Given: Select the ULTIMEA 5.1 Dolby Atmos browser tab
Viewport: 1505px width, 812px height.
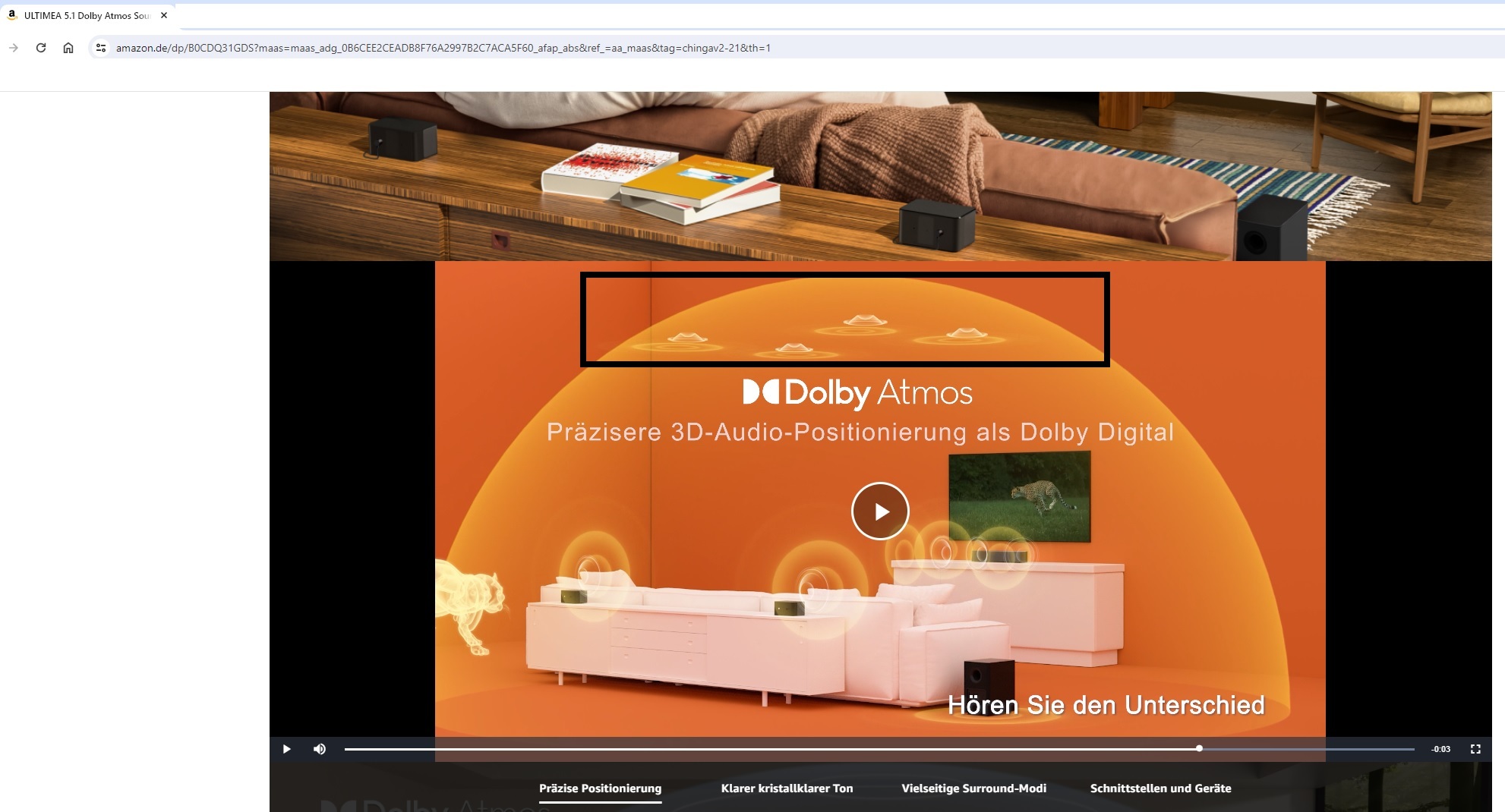Looking at the screenshot, I should pos(87,15).
